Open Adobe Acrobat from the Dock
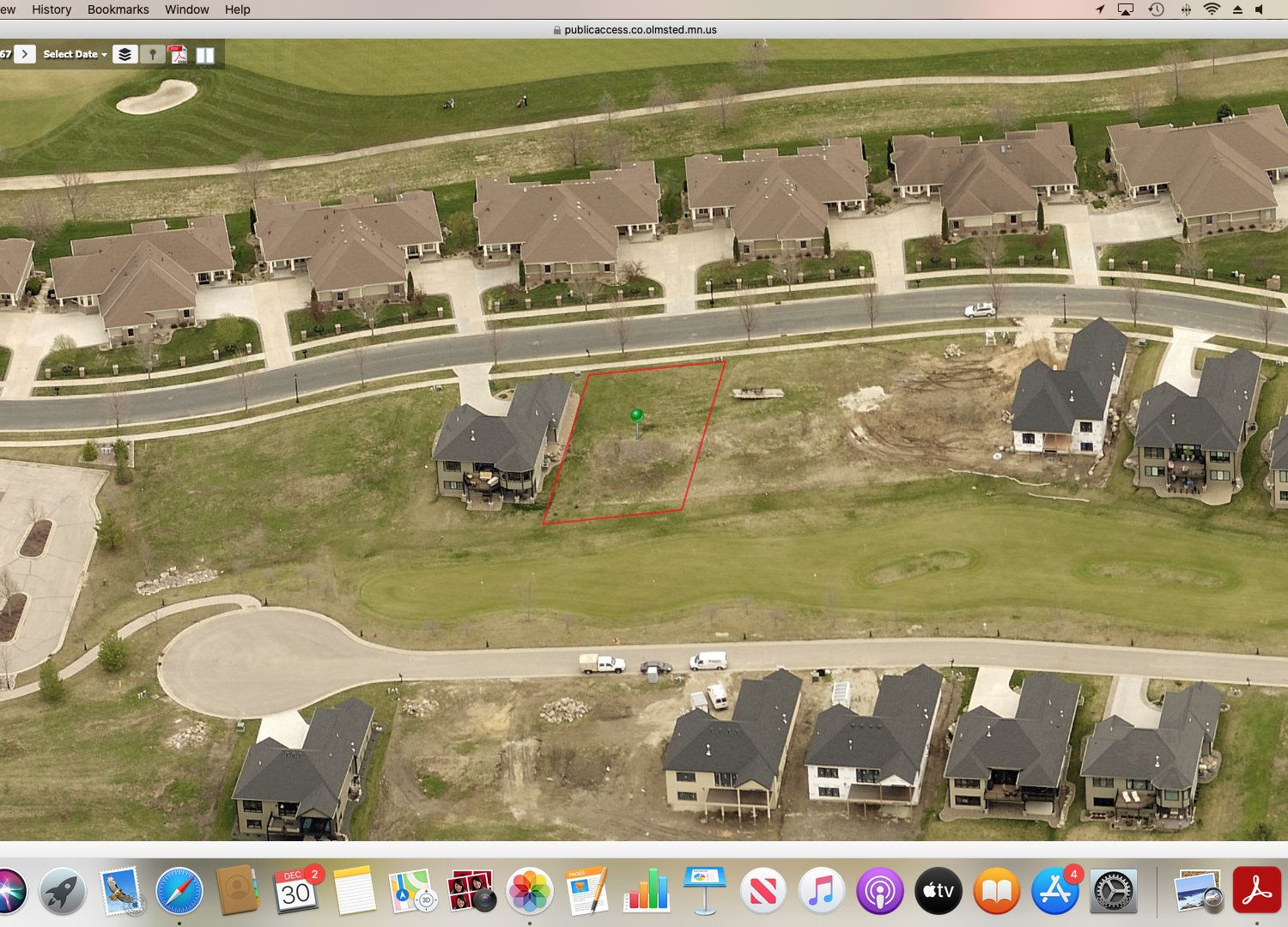 (1257, 891)
